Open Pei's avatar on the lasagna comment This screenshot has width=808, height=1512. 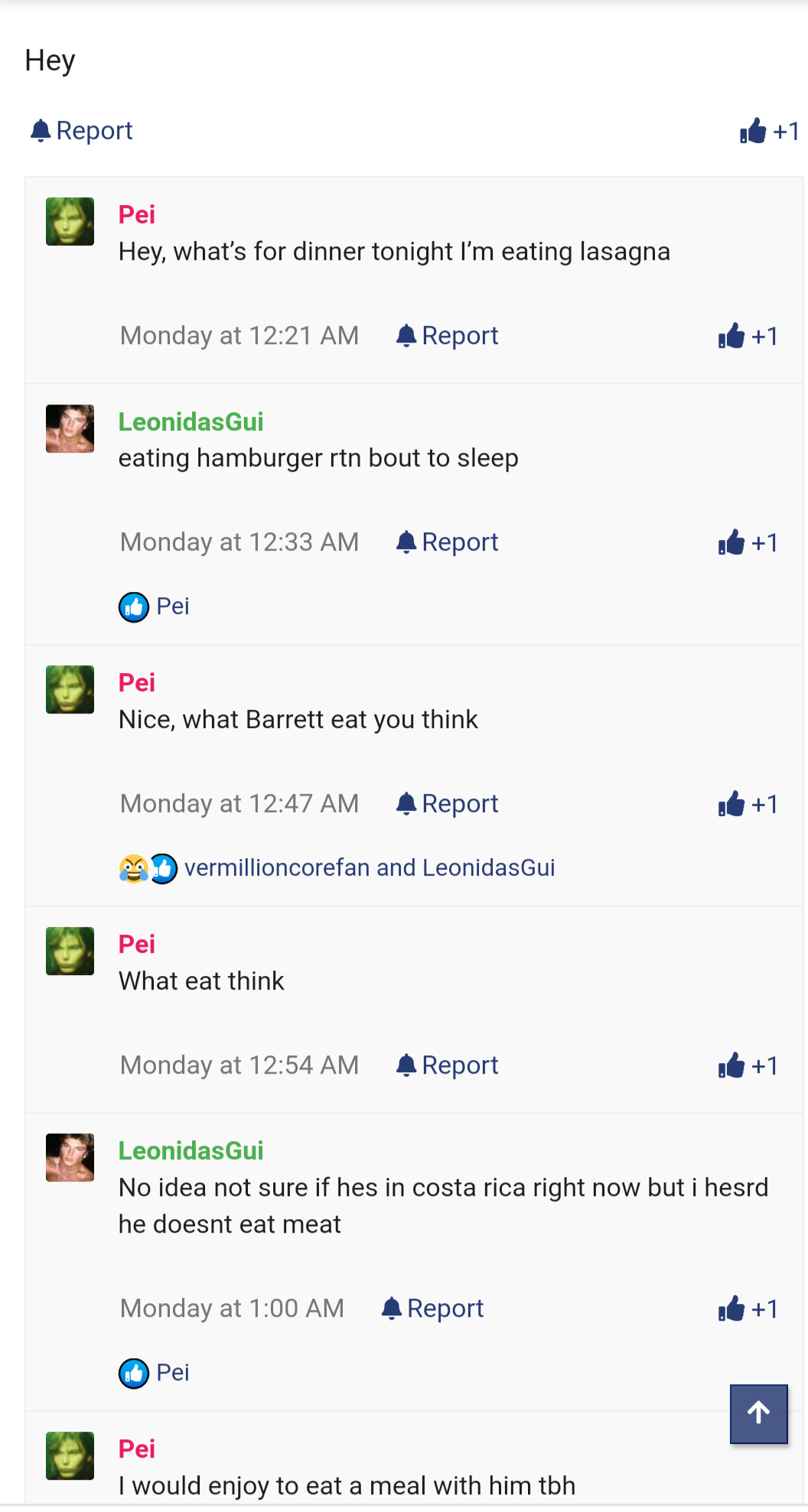point(70,222)
